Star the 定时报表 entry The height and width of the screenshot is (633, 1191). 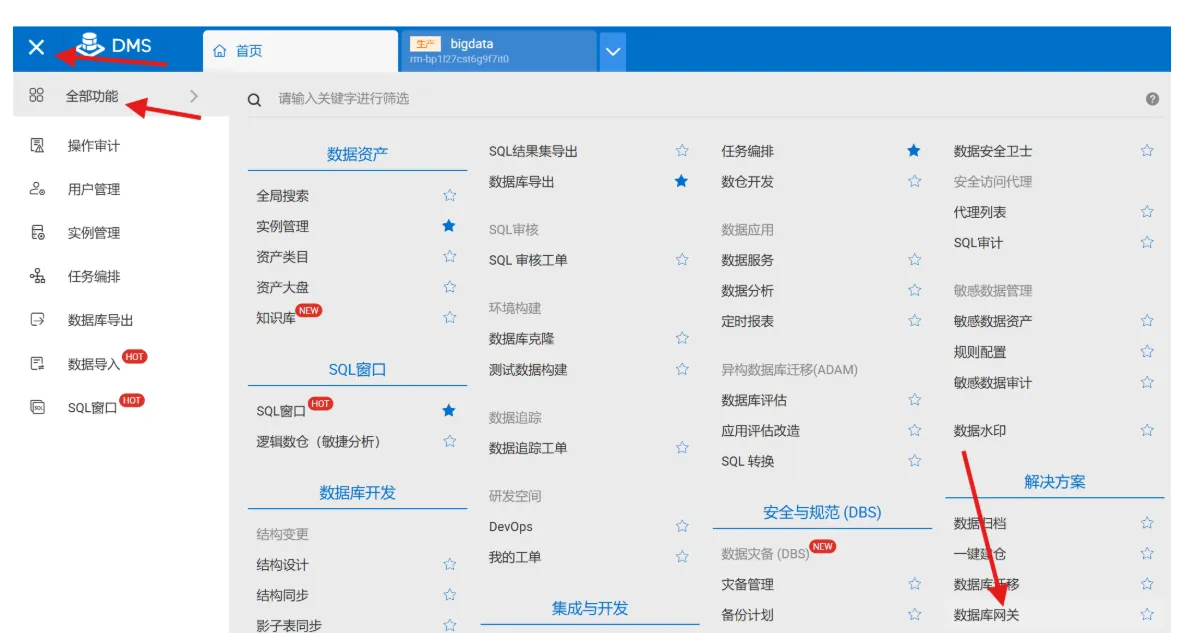point(915,320)
